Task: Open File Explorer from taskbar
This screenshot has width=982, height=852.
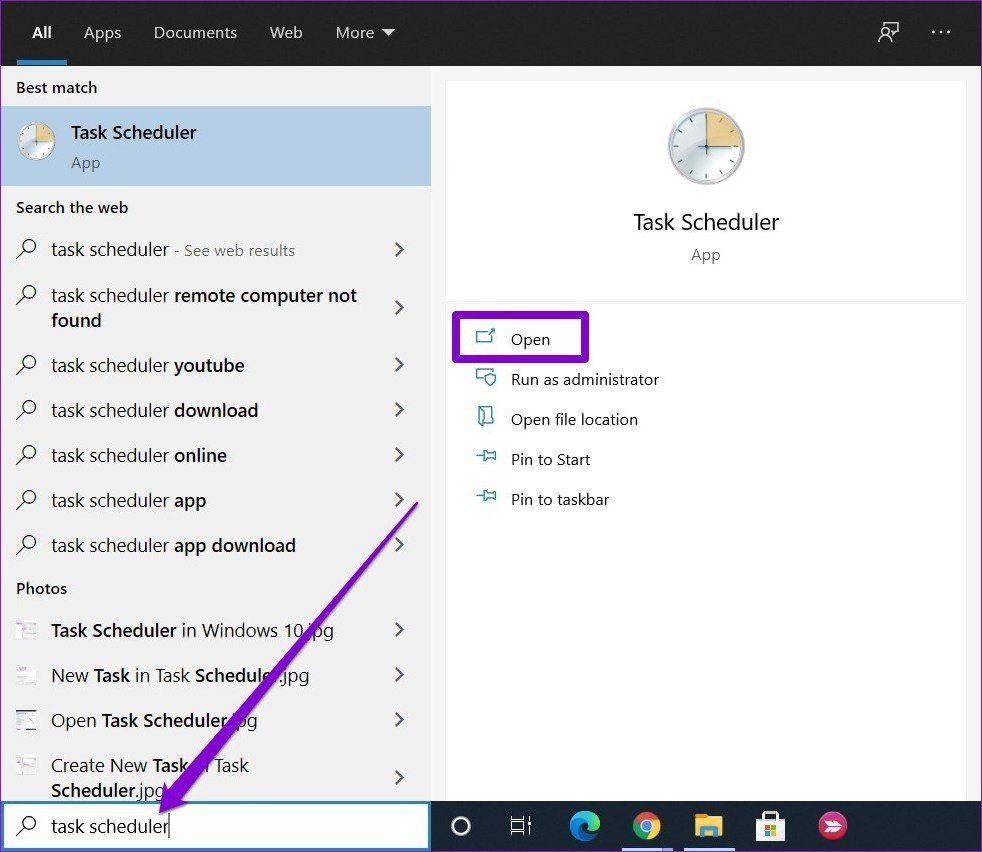Action: (x=708, y=826)
